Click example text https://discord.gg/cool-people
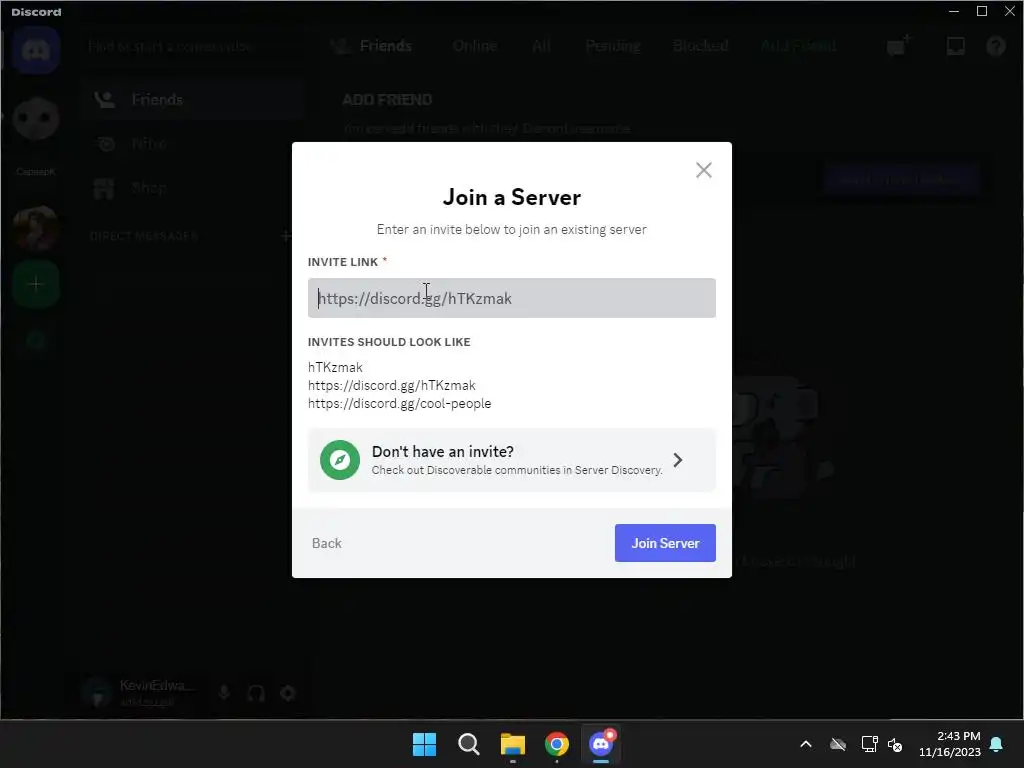 [400, 404]
